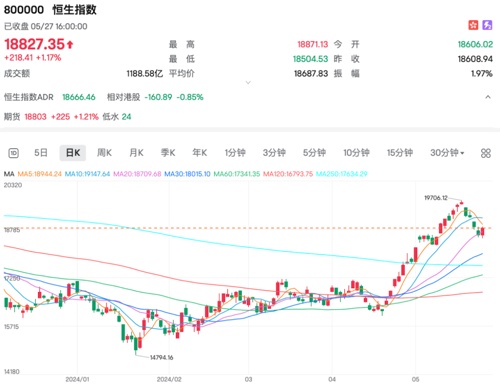This screenshot has height=388, width=500.
Task: Click the MA120:16793.75 indicator value
Action: 288,174
